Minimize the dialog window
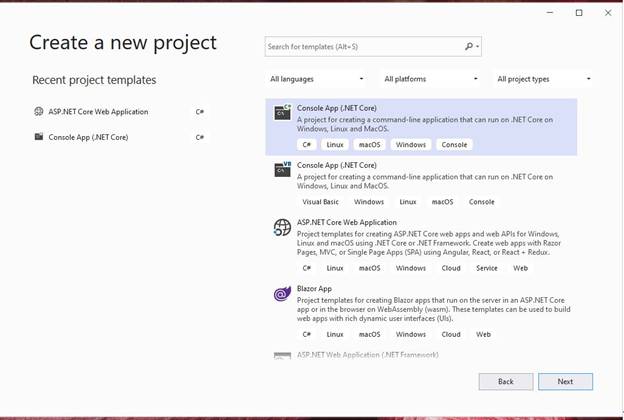The height and width of the screenshot is (420, 624). tap(550, 13)
